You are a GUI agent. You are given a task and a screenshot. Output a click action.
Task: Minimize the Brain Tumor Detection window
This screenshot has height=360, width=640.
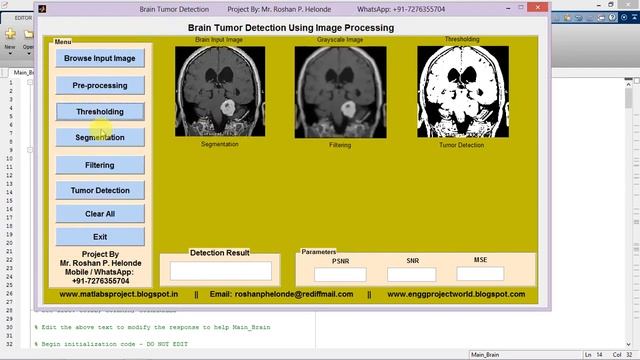click(x=508, y=8)
